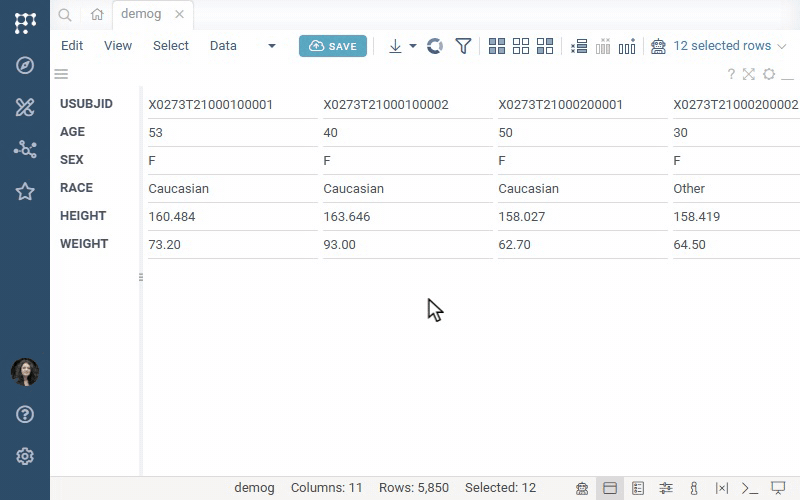Open the viewer hamburger menu
The height and width of the screenshot is (500, 800).
61,74
